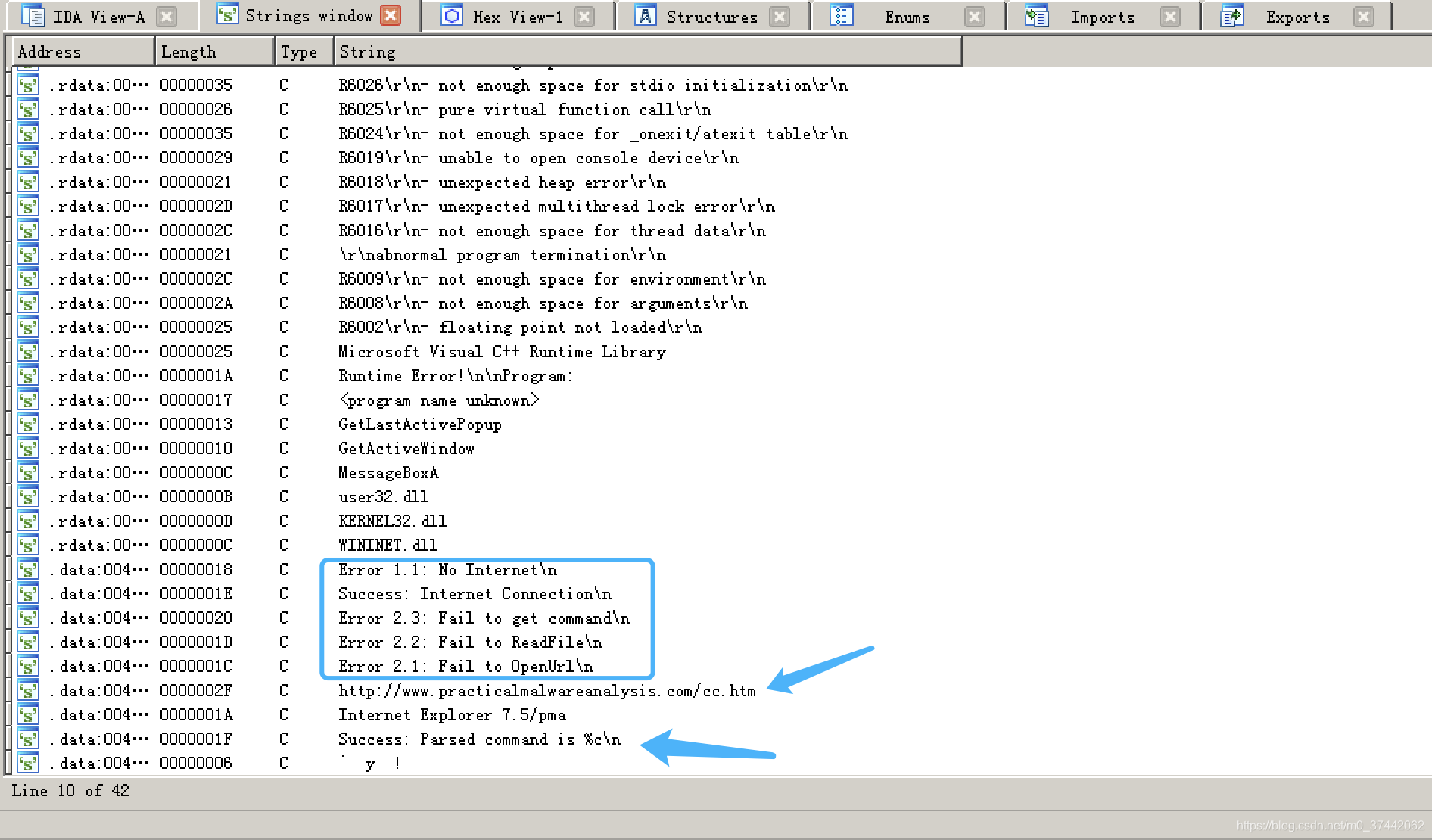Click the Enums tab icon
Viewport: 1432px width, 840px height.
(842, 15)
